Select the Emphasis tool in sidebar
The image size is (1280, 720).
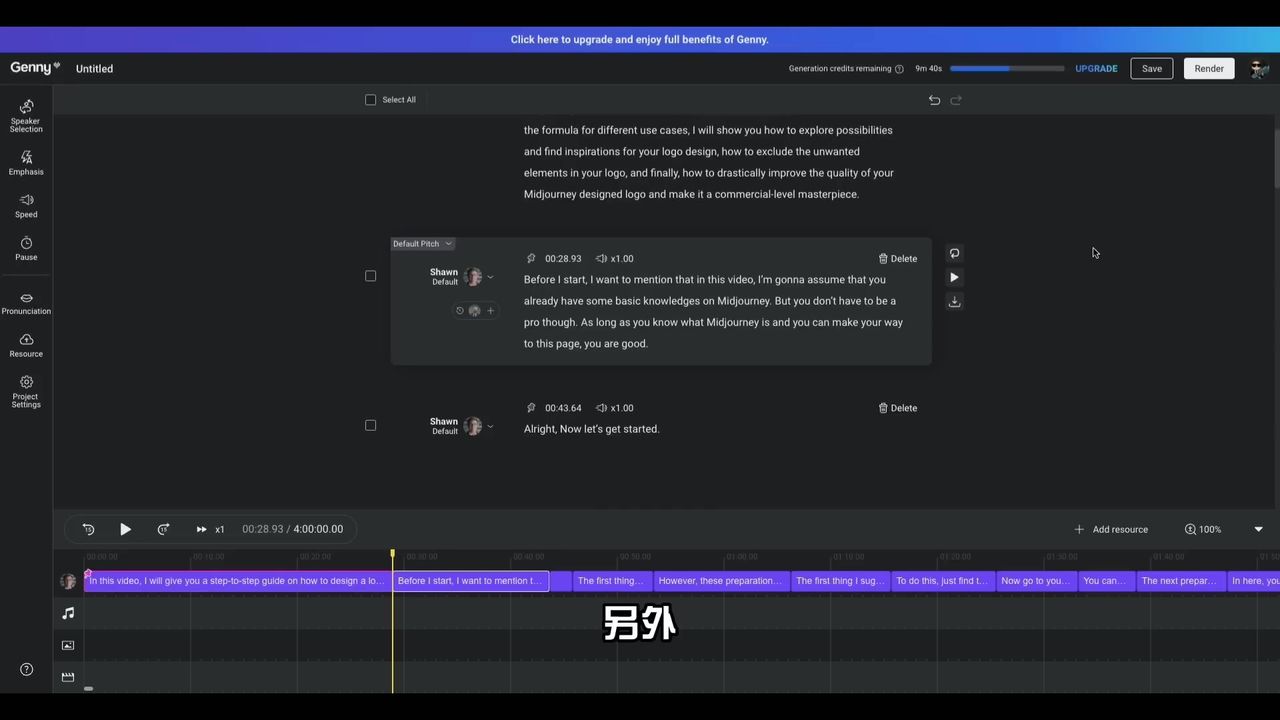pyautogui.click(x=26, y=162)
